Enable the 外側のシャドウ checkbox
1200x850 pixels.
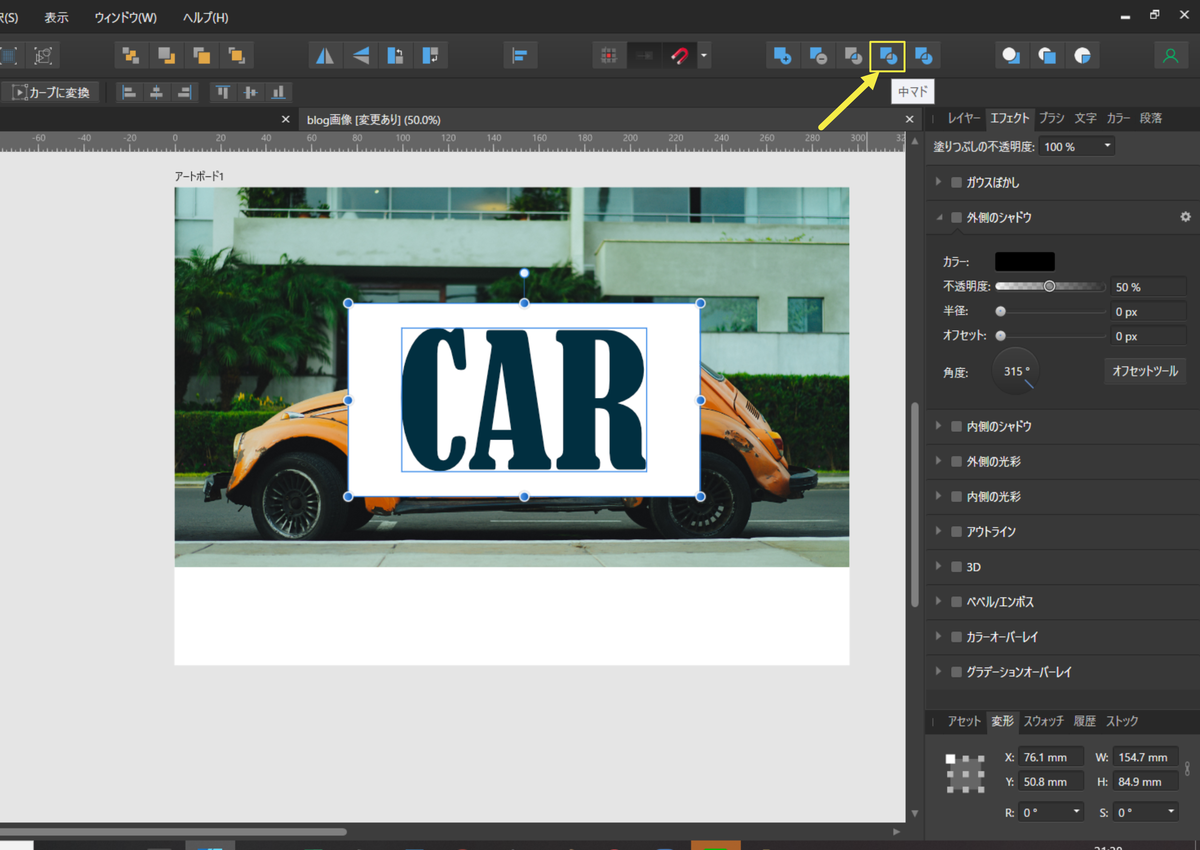pos(957,217)
